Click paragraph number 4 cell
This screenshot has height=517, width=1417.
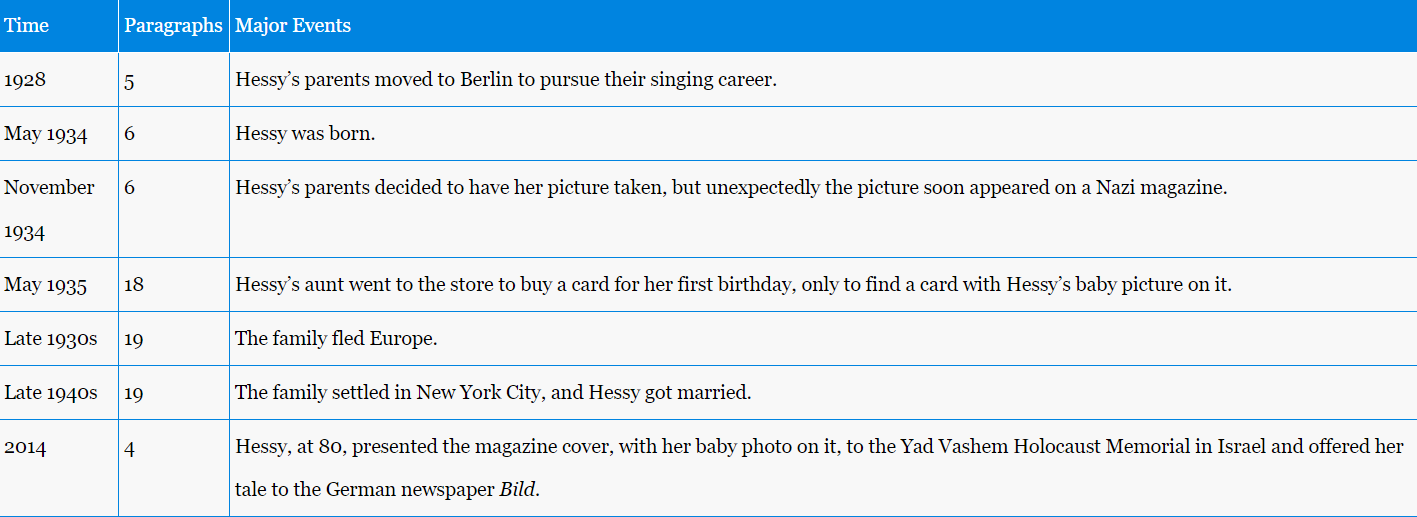point(130,447)
